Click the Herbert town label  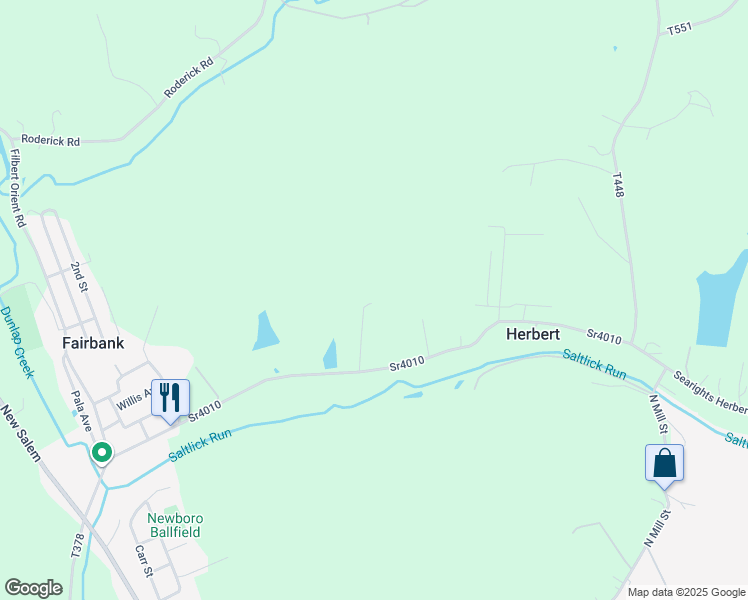[533, 334]
